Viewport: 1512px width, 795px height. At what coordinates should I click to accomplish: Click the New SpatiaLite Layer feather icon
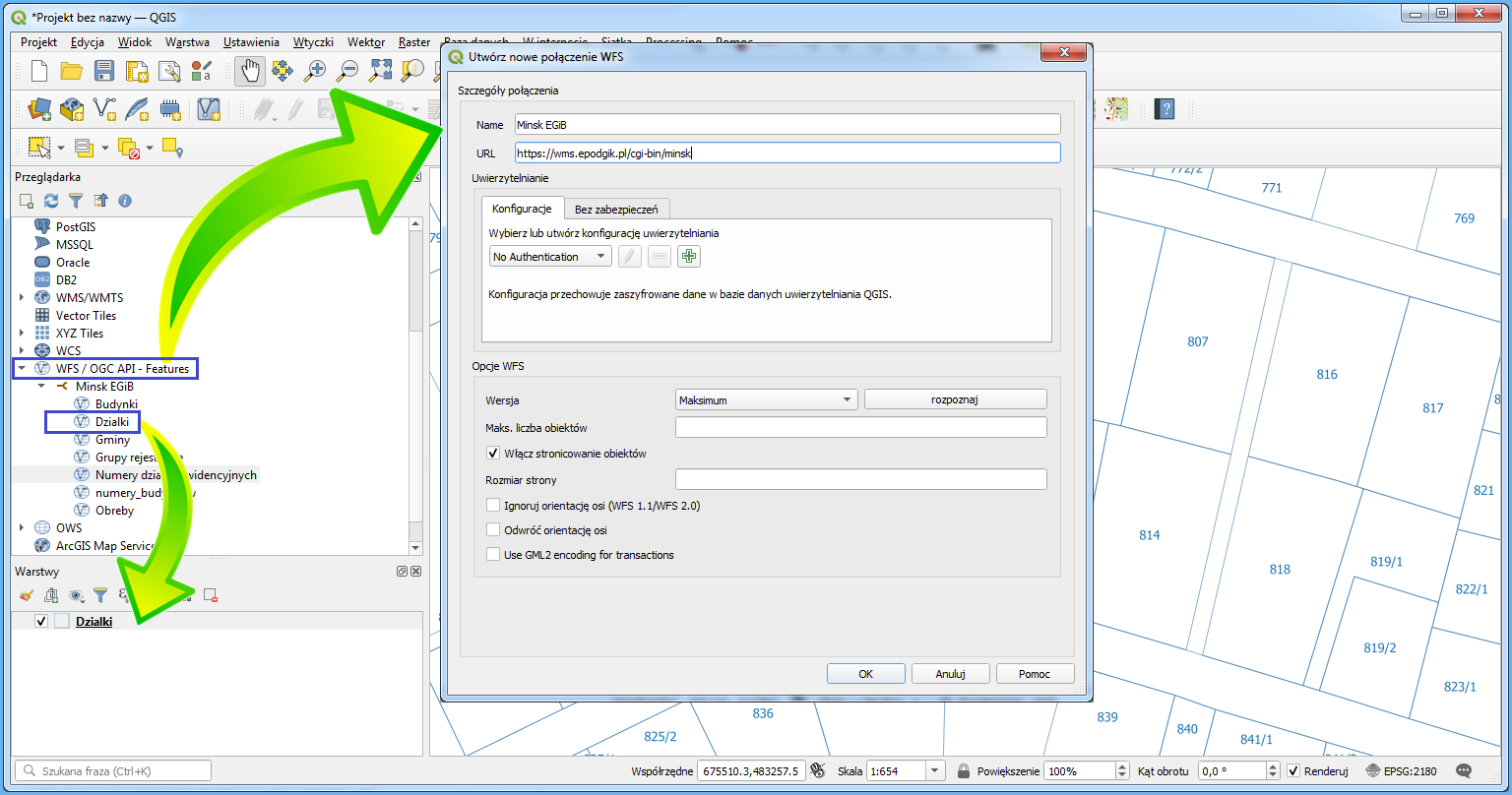click(x=137, y=108)
